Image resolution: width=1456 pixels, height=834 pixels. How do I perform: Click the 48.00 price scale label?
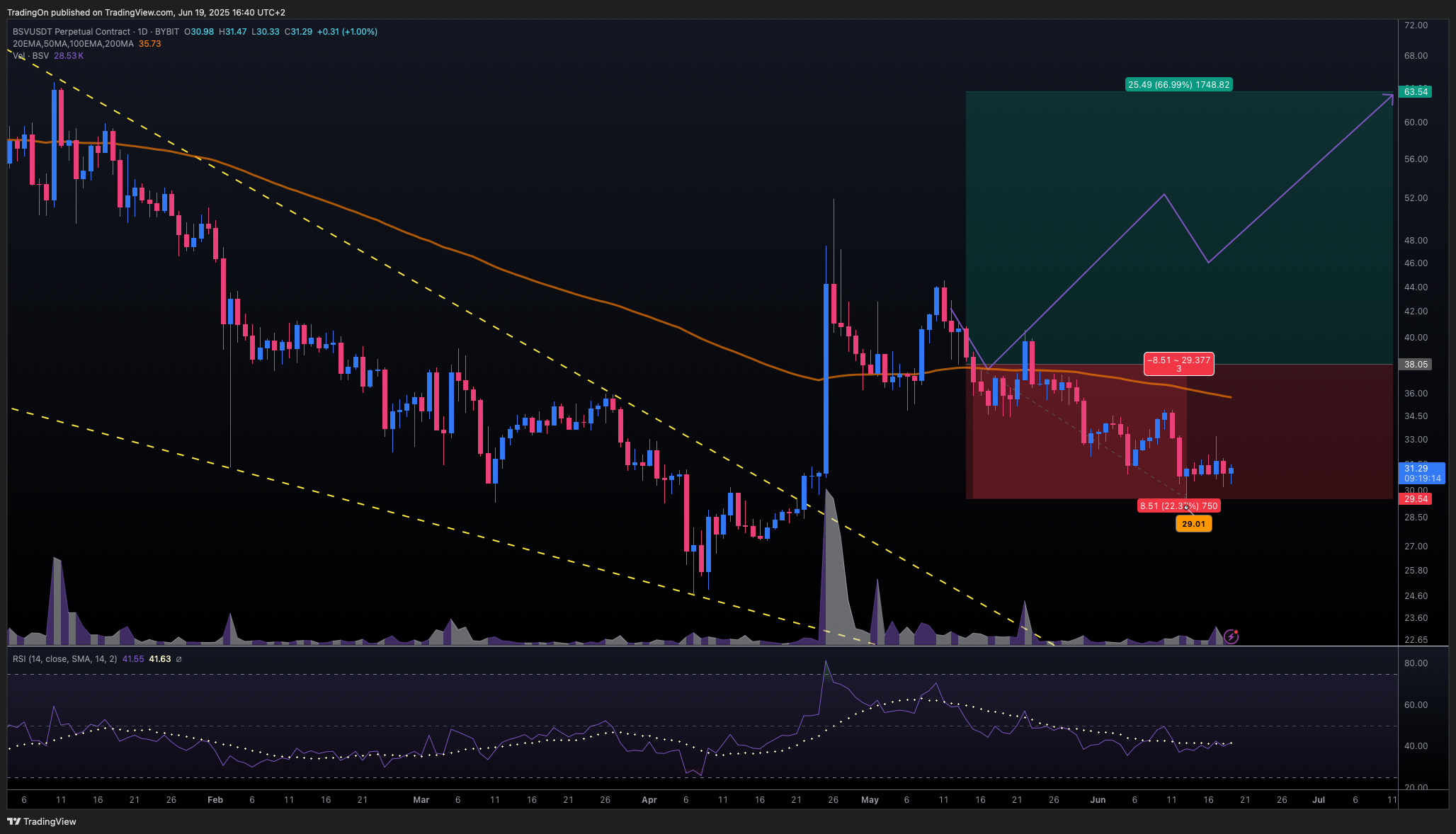pos(1416,241)
